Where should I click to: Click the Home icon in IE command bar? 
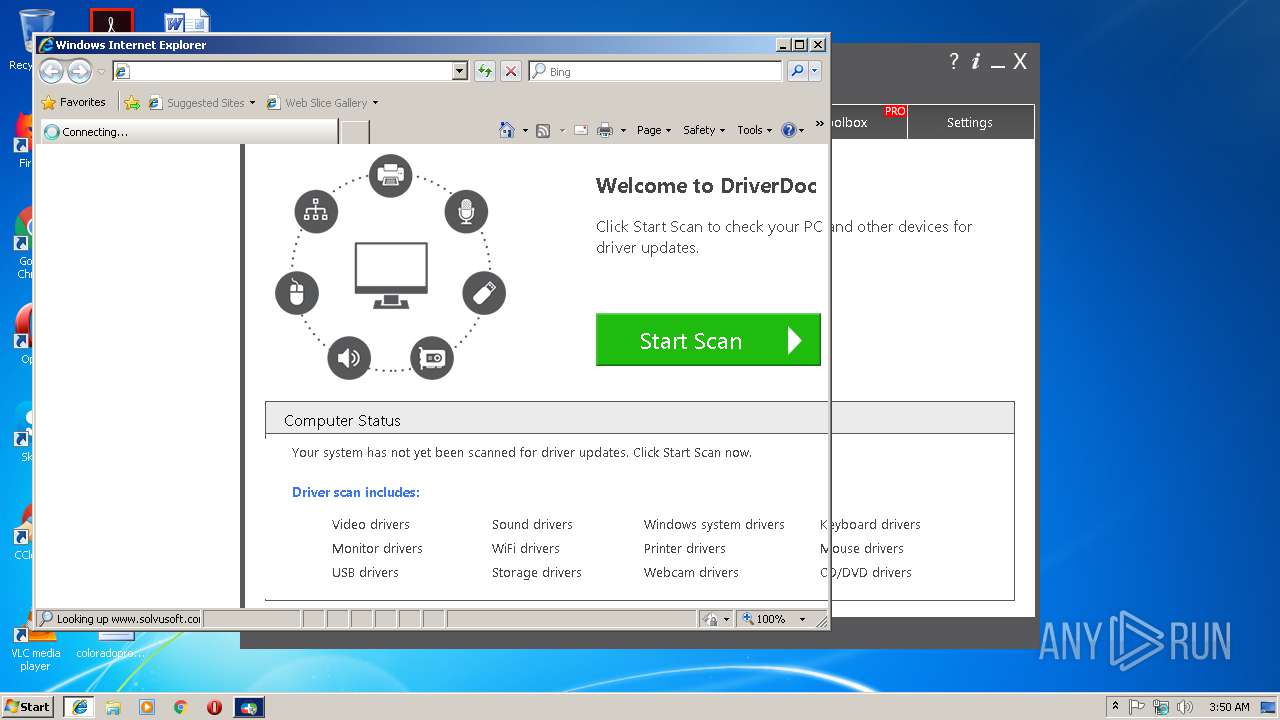[507, 130]
